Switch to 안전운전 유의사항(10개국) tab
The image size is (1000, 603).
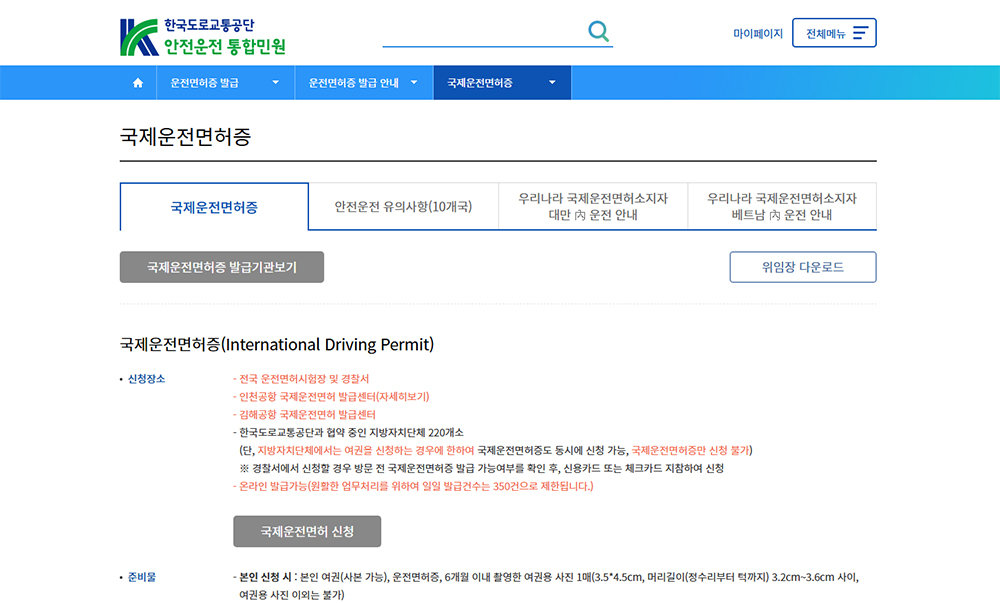point(403,207)
